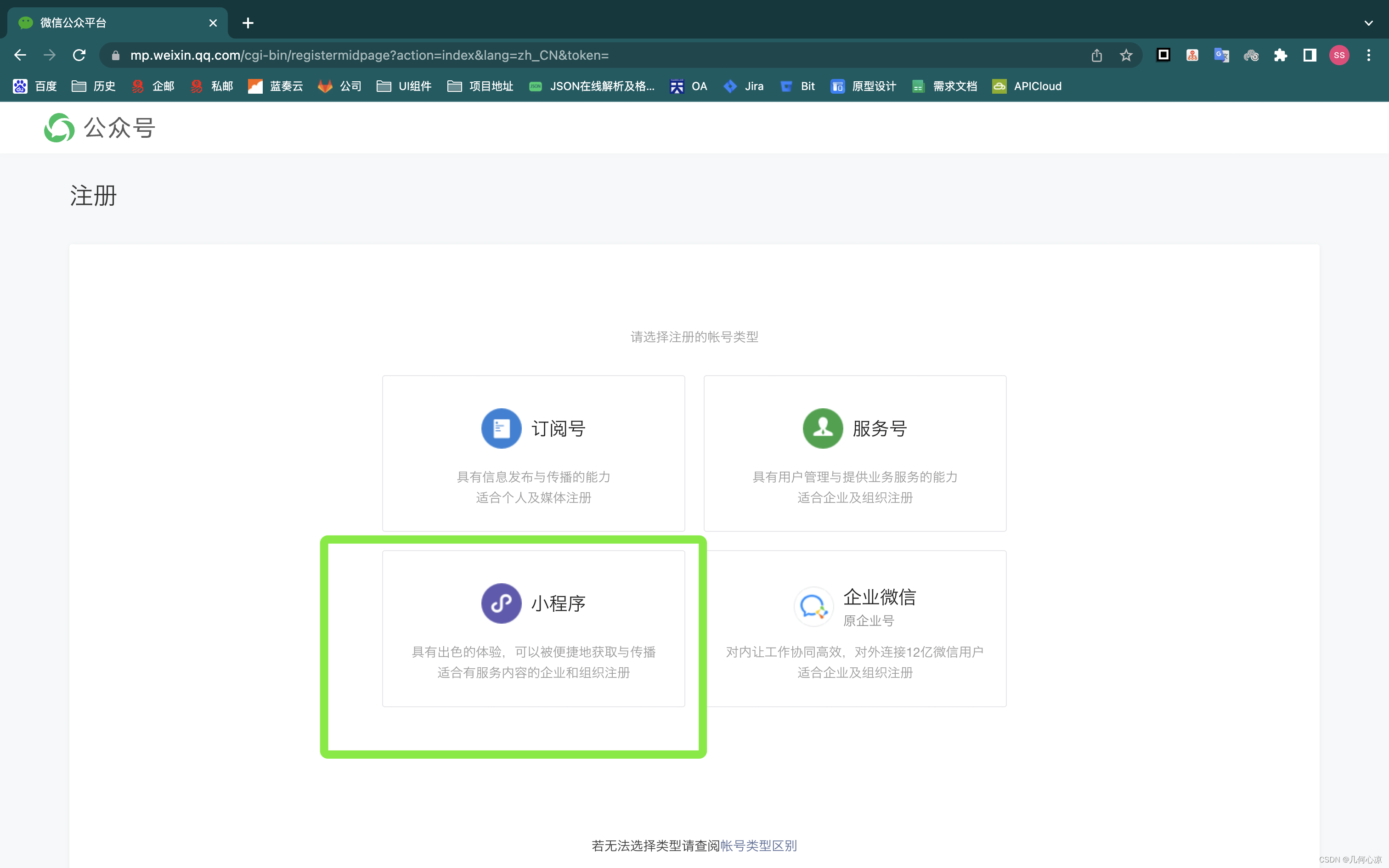1389x868 pixels.
Task: Toggle the browser side panel icon
Action: [1310, 55]
